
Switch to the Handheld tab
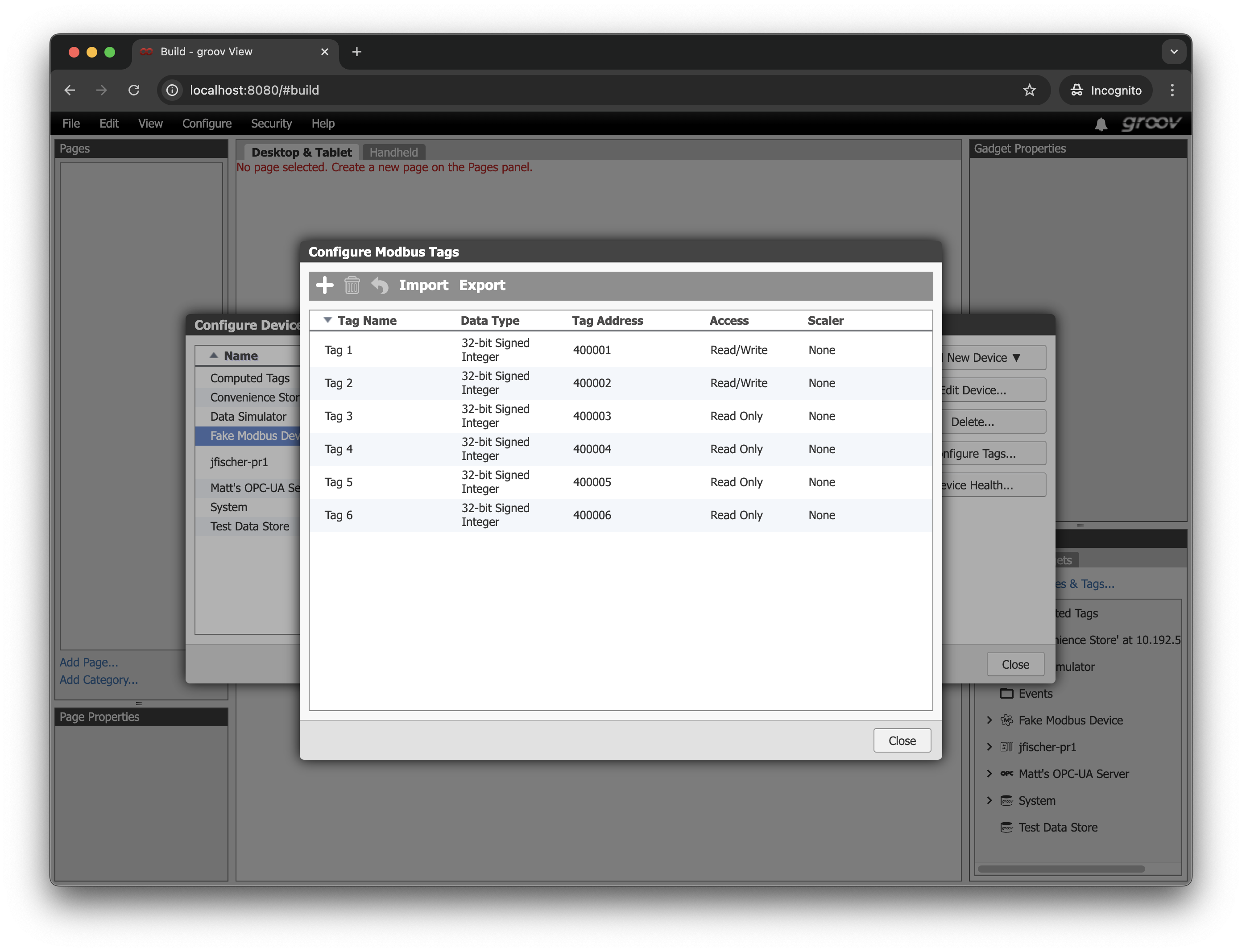(393, 153)
